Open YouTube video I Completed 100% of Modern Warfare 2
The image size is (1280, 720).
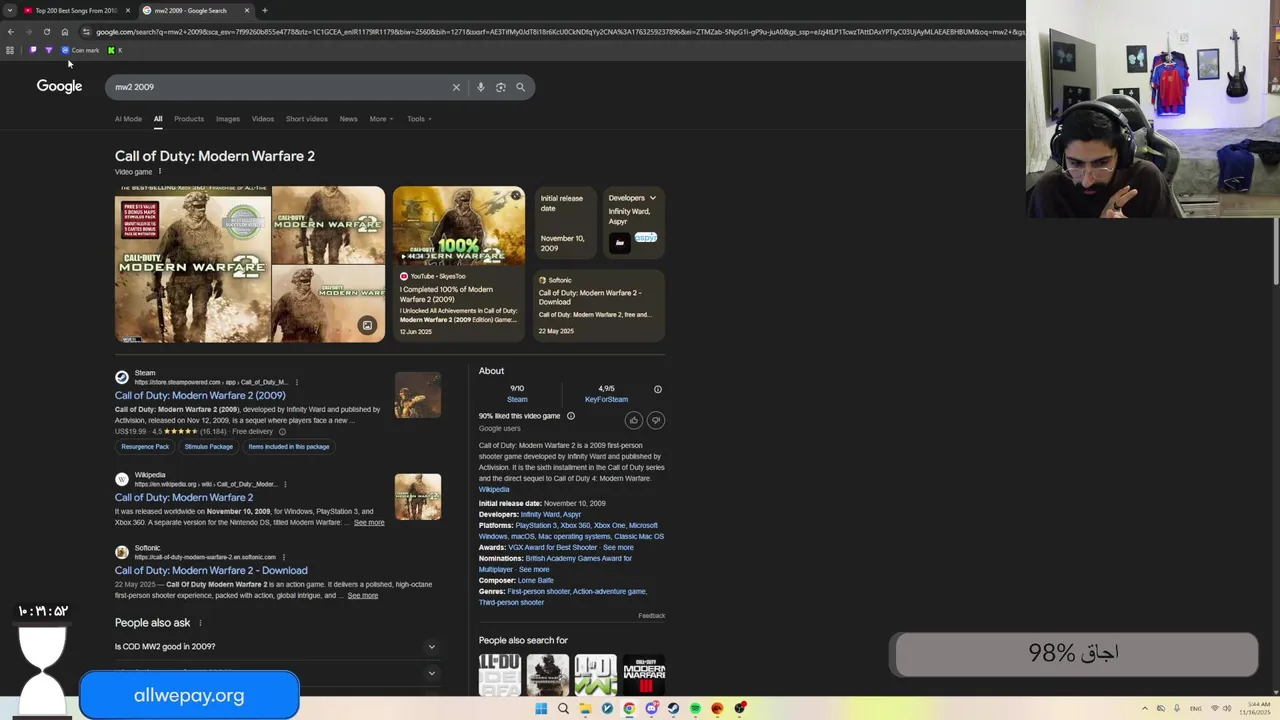click(x=458, y=264)
